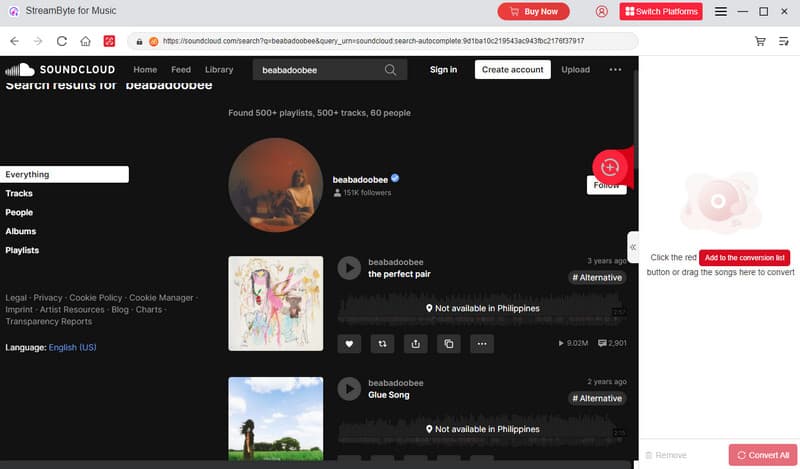Click the red StreamByte icon beside home

(109, 41)
